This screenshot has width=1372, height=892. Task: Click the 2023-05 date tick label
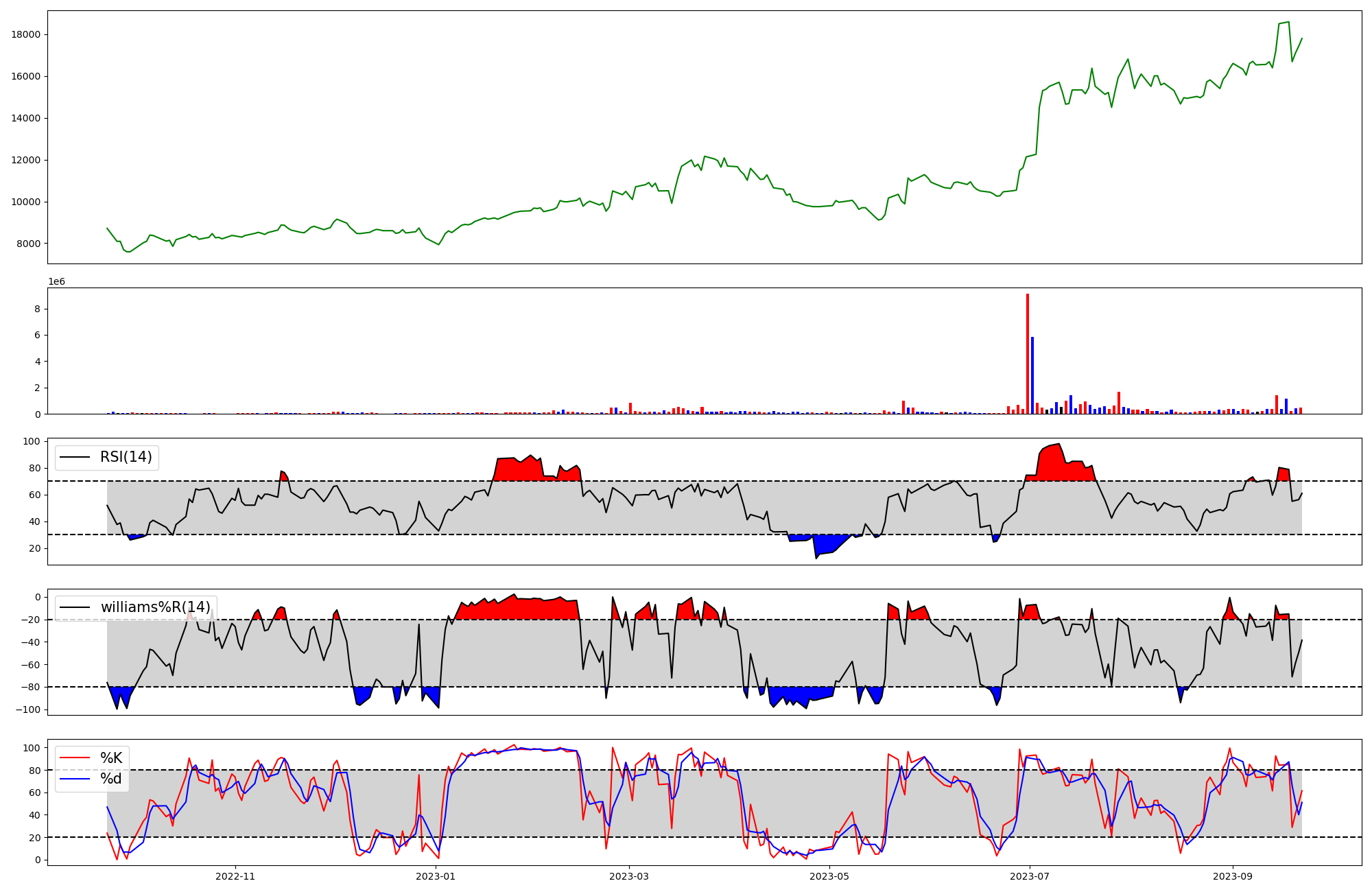click(829, 876)
